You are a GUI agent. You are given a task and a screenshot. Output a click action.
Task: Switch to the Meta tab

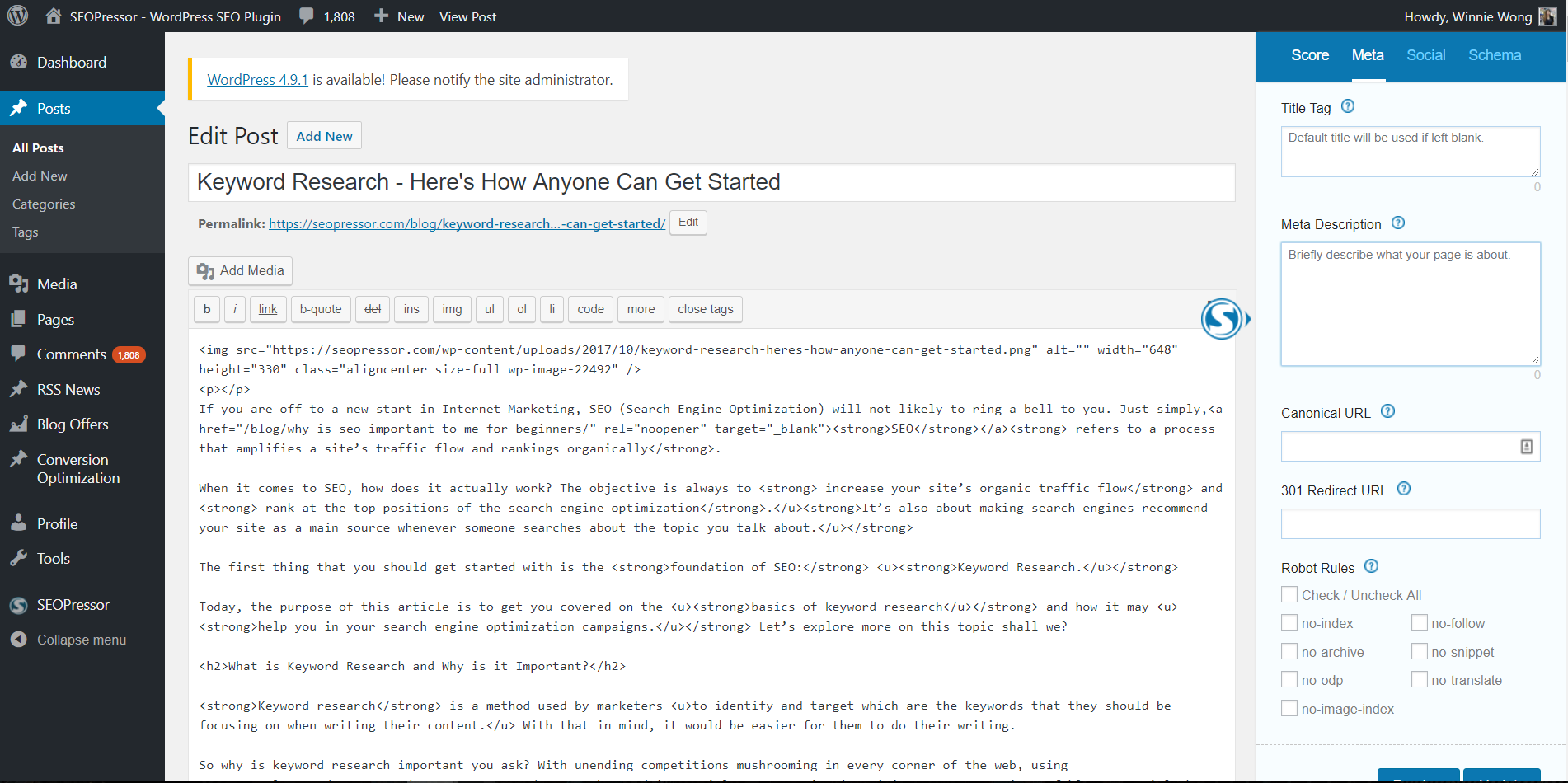1368,55
